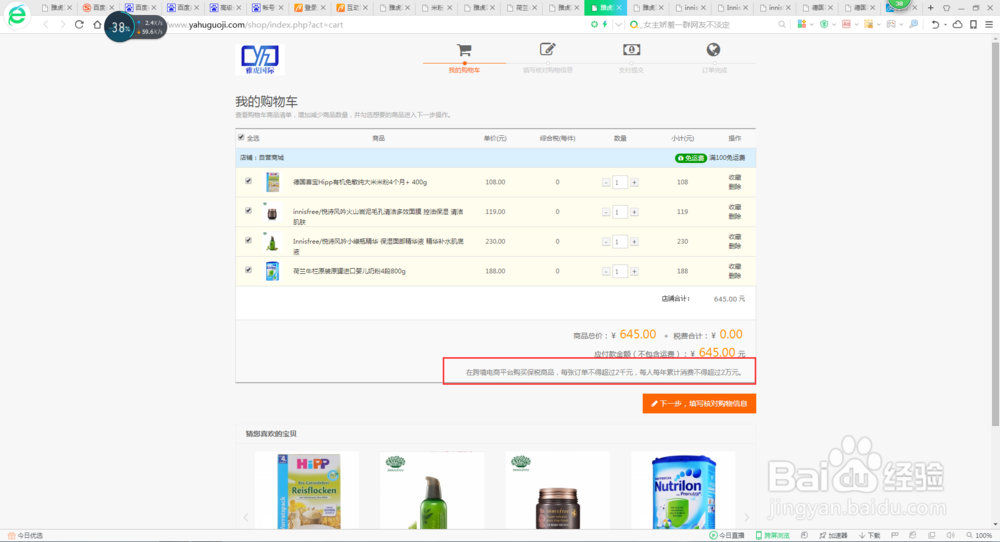The height and width of the screenshot is (542, 1000).
Task: Open the browser main menu hamburger icon
Action: click(x=989, y=24)
